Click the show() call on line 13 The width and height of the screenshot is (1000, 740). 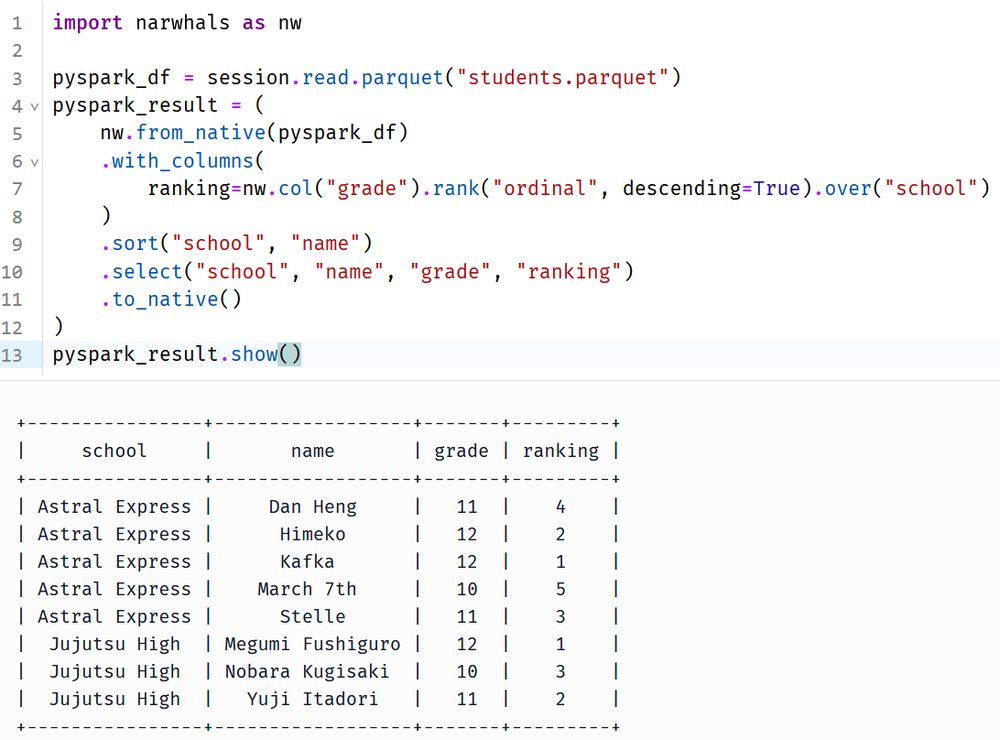click(265, 354)
